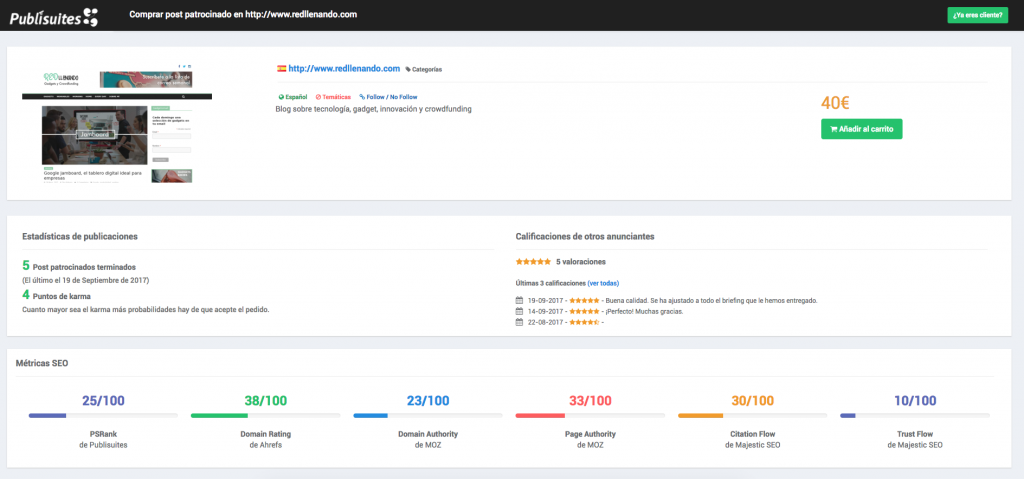Viewport: 1024px width, 479px height.
Task: Click the Español language label
Action: click(x=293, y=97)
